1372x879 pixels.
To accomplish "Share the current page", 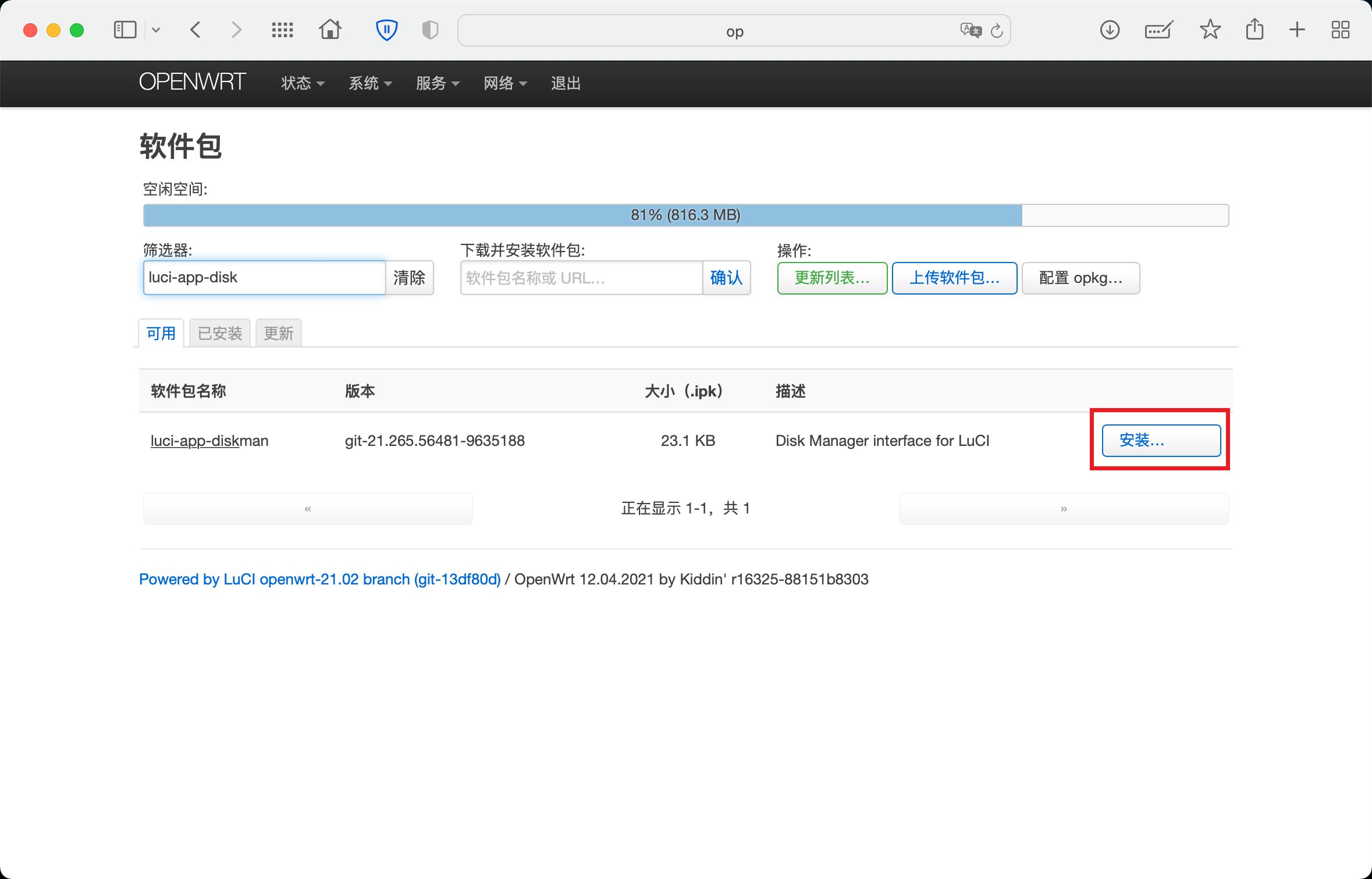I will pos(1254,29).
